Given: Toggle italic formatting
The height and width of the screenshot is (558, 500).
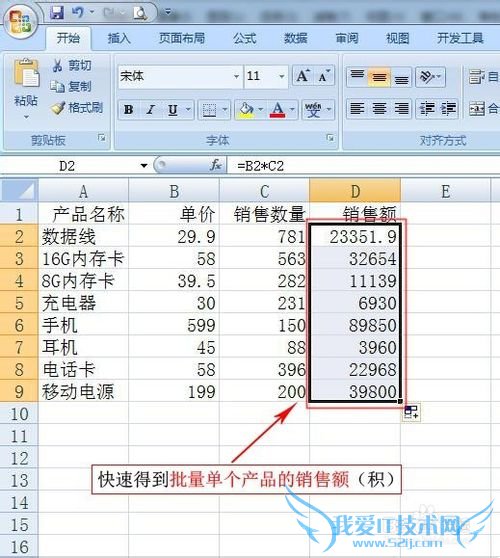Looking at the screenshot, I should tap(151, 110).
